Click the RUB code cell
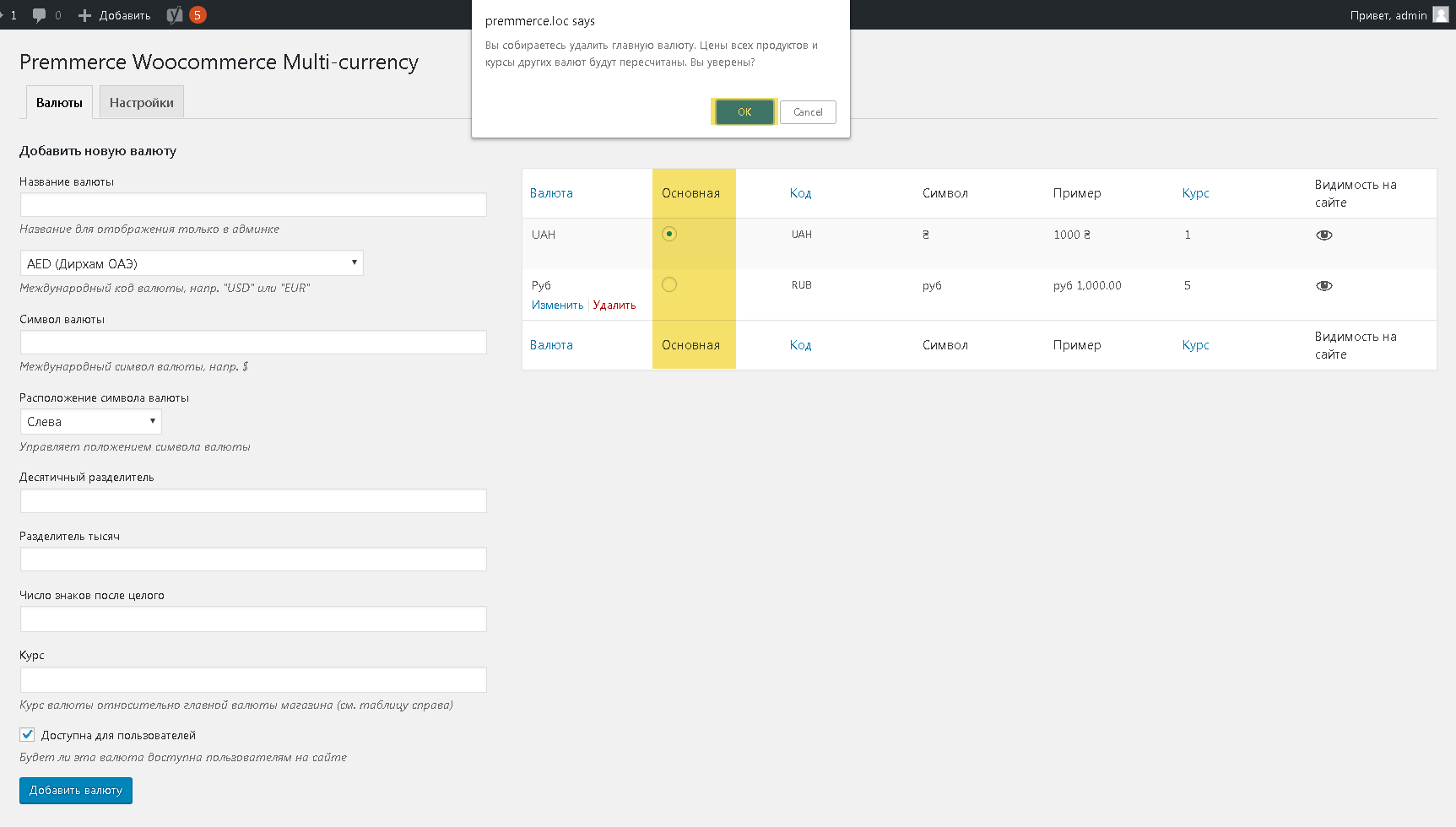This screenshot has width=1456, height=827. pyautogui.click(x=802, y=285)
